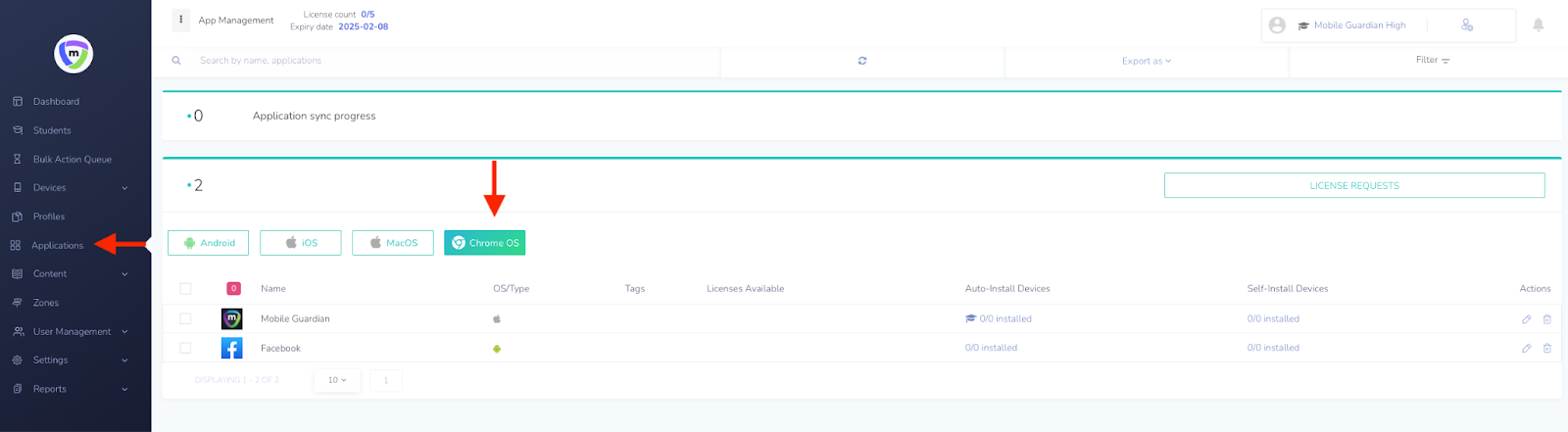Open the notifications bell
The width and height of the screenshot is (1568, 432).
tap(1538, 25)
